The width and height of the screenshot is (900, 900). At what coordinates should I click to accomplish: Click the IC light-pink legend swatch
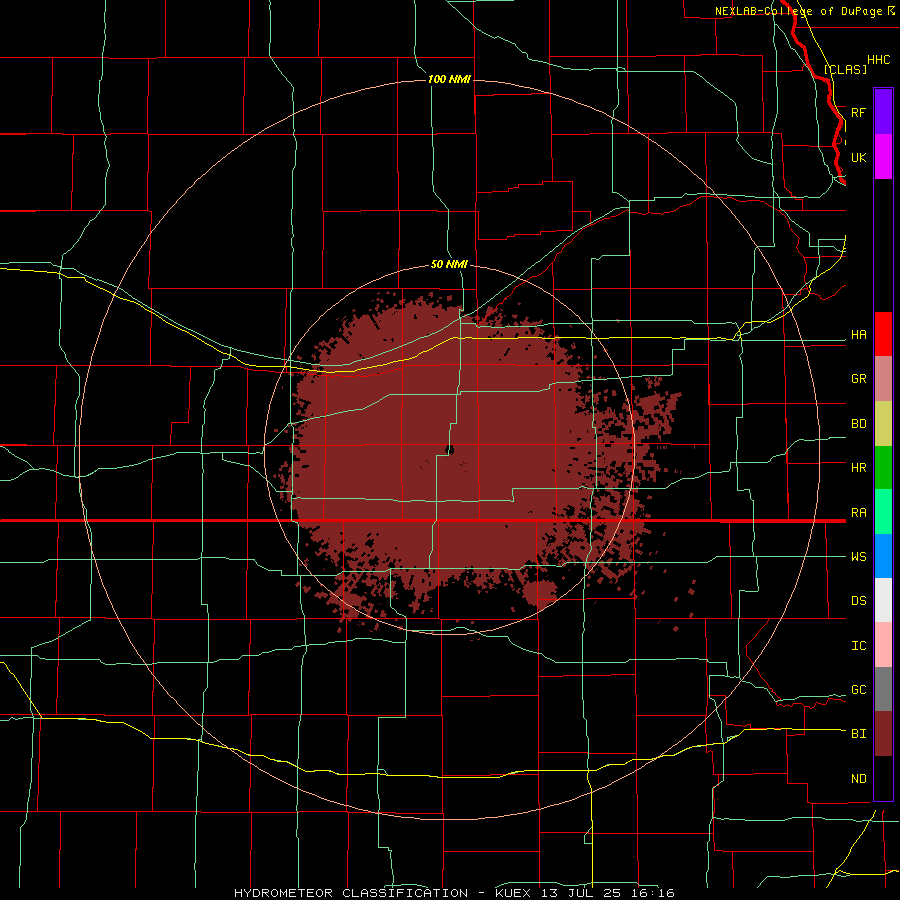point(883,645)
